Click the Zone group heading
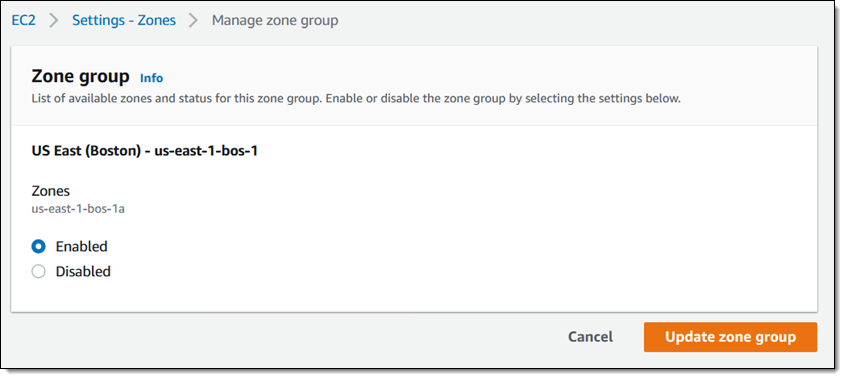845x379 pixels. coord(80,77)
